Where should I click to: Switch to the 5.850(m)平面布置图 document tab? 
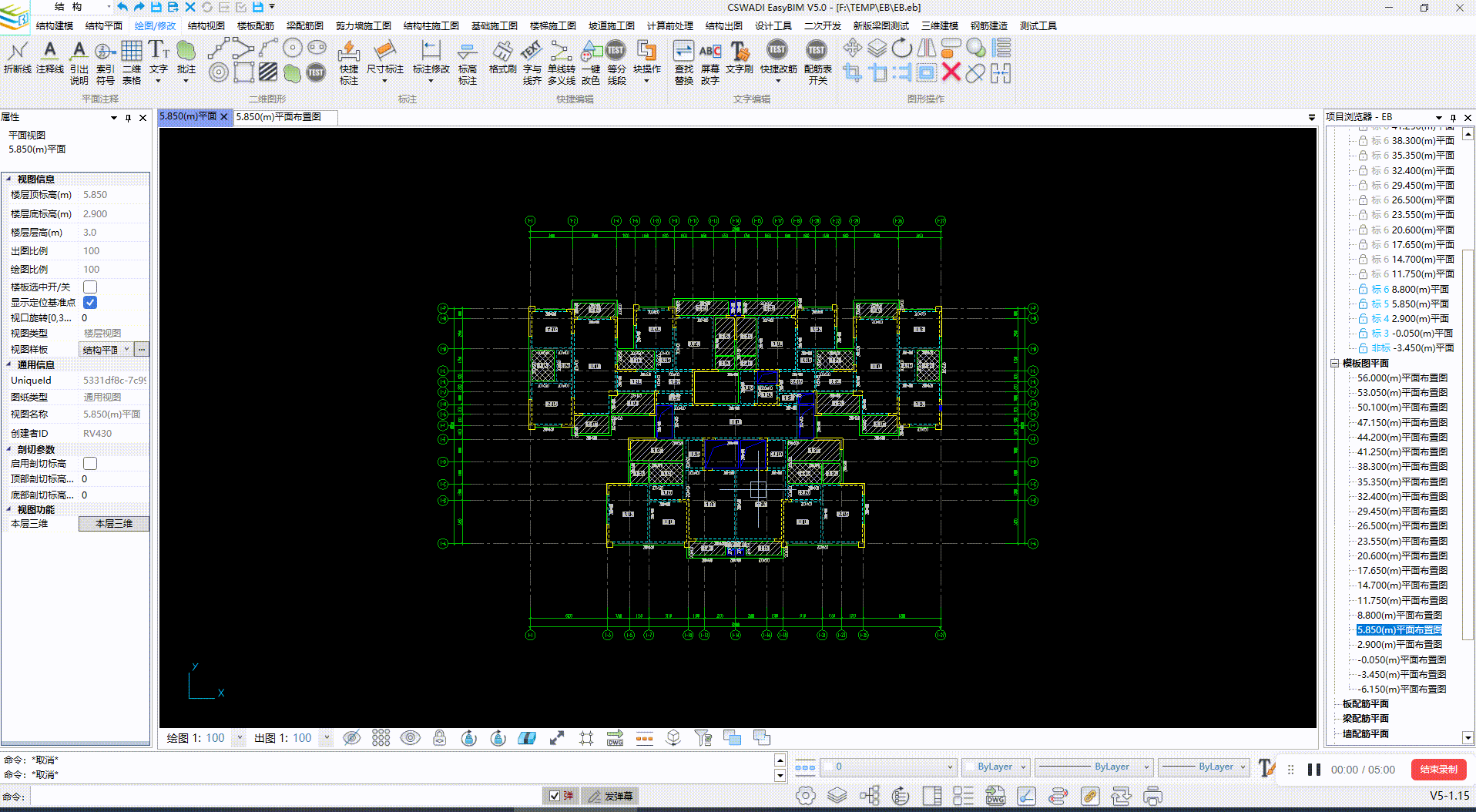(279, 117)
